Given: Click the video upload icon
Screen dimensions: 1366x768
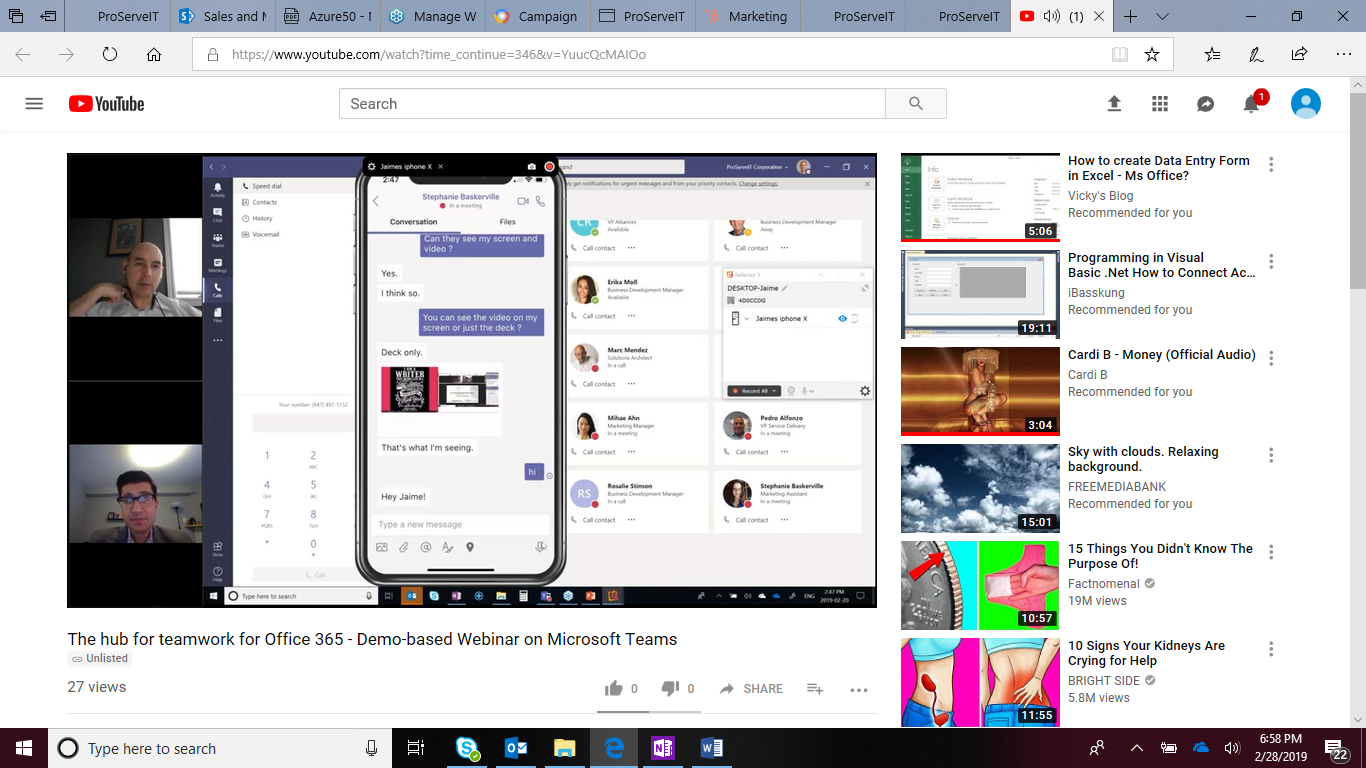Looking at the screenshot, I should tap(1114, 103).
